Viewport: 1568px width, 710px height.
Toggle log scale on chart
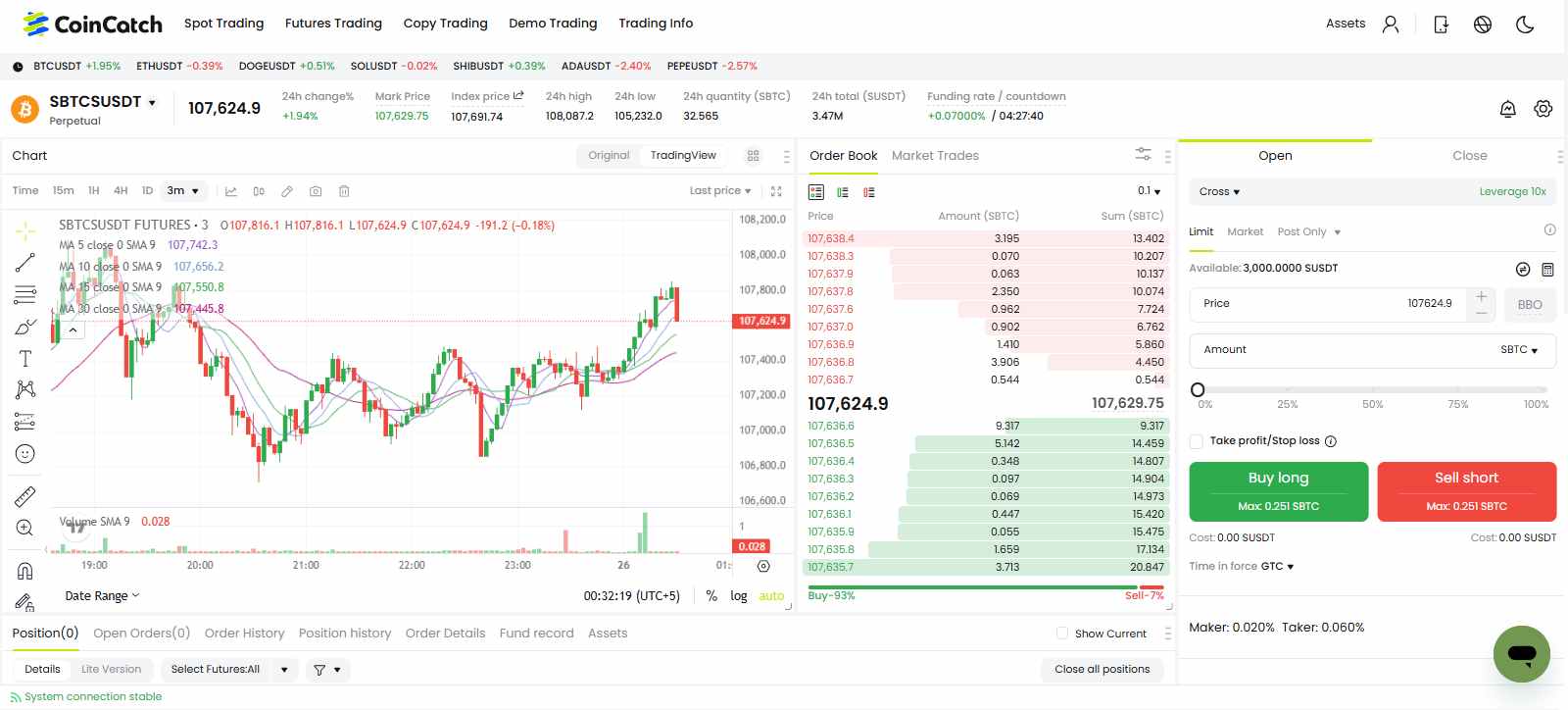coord(739,596)
